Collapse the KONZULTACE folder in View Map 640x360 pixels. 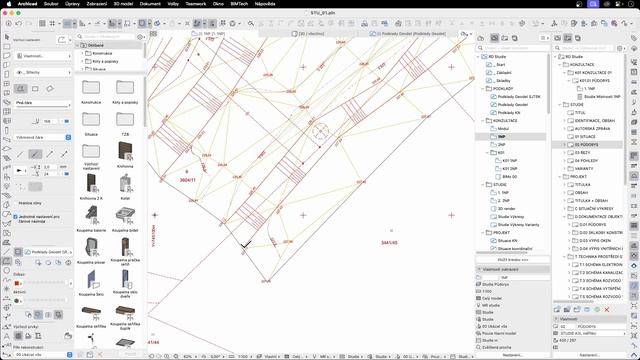click(x=483, y=121)
